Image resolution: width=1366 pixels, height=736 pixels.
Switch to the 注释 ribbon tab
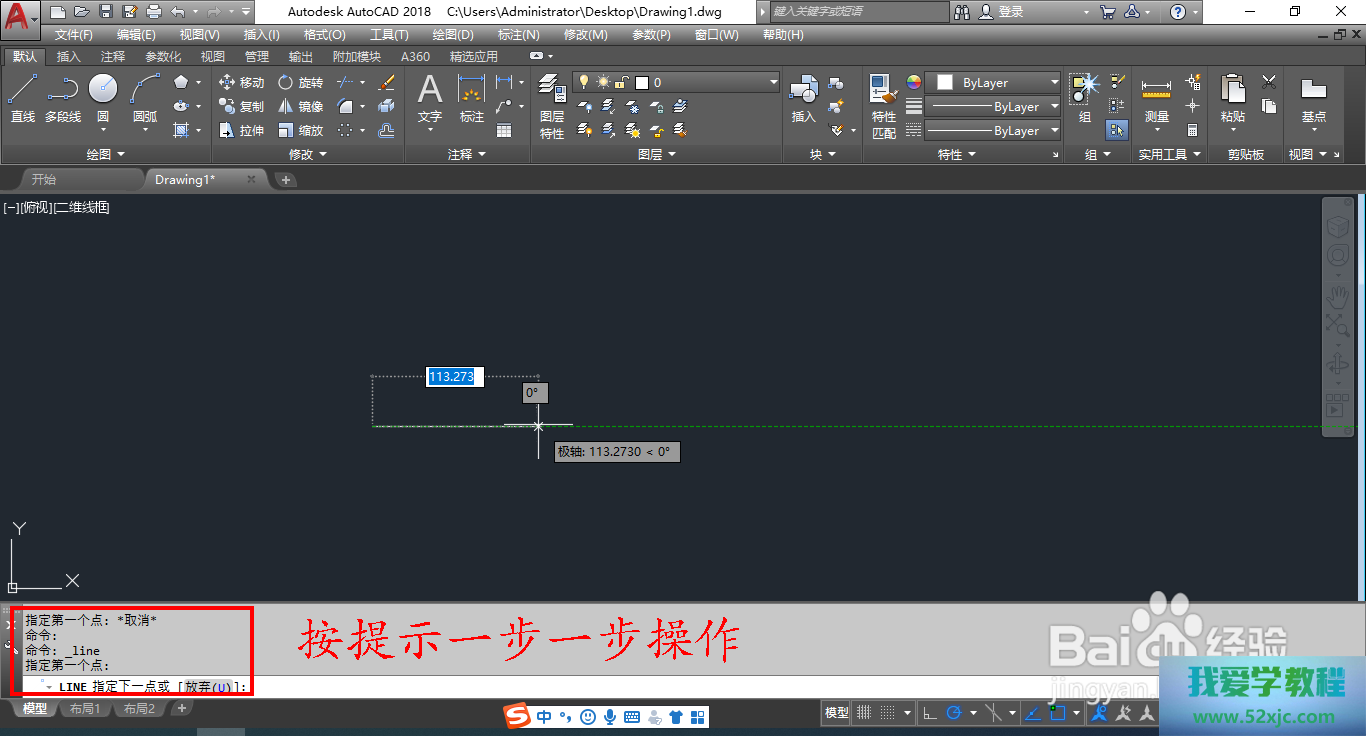point(113,57)
